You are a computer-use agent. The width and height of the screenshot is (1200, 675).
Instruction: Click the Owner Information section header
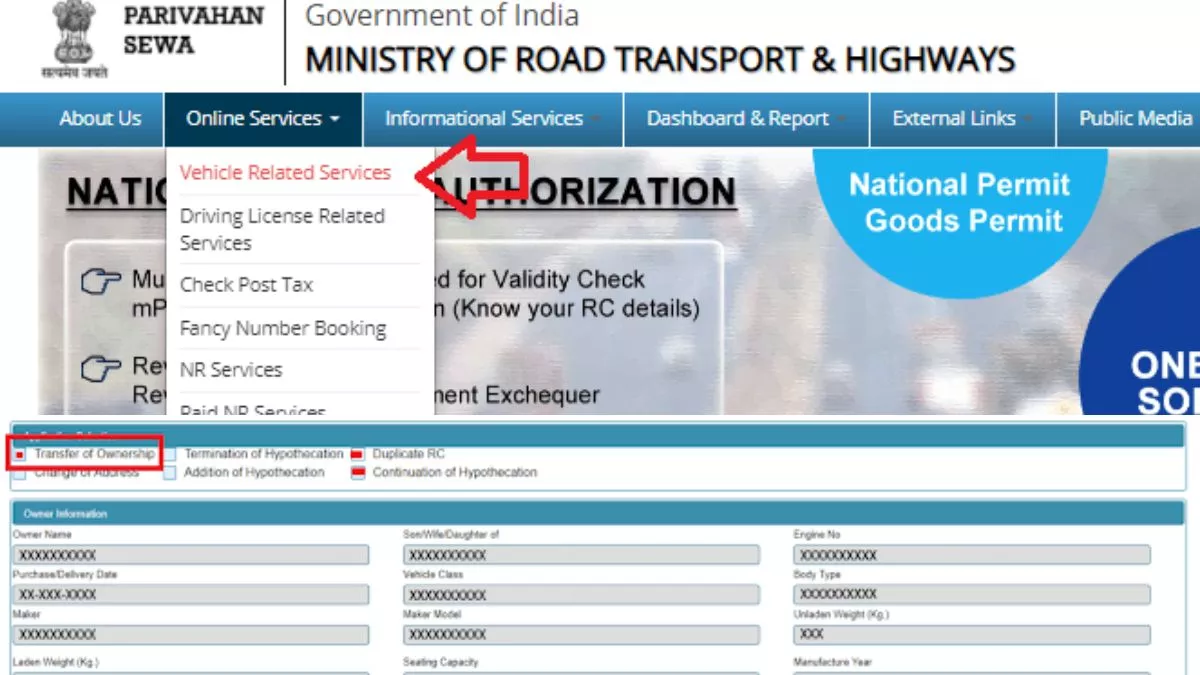point(596,514)
